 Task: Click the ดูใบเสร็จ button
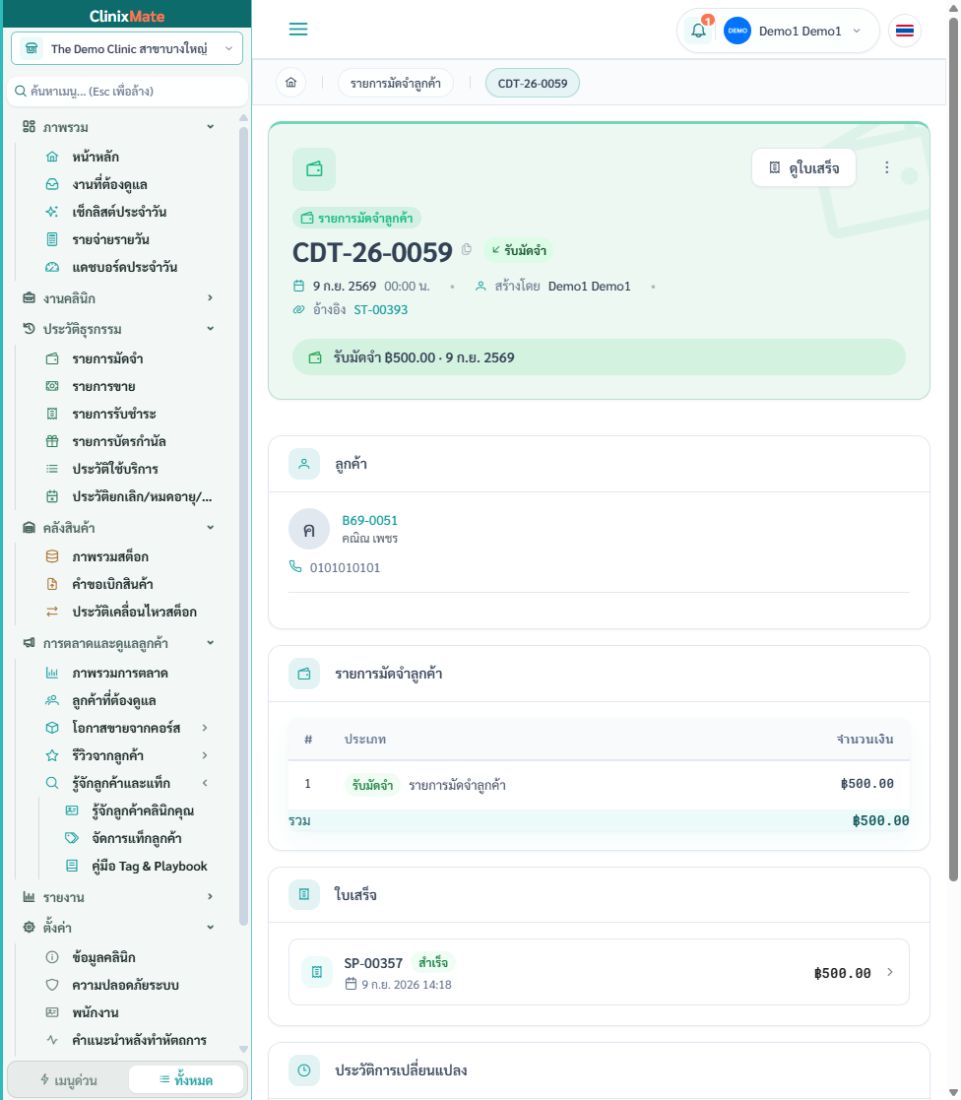coord(804,168)
